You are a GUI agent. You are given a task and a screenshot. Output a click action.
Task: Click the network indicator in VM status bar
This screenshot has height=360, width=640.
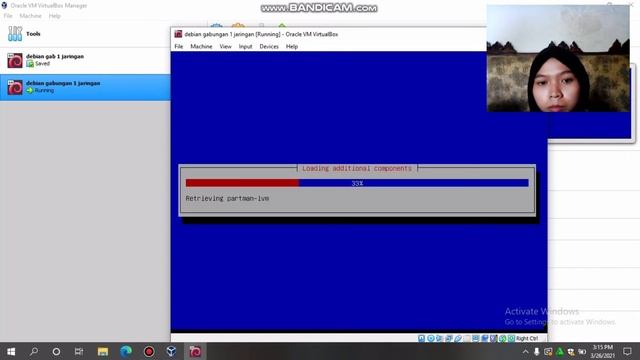coord(448,338)
